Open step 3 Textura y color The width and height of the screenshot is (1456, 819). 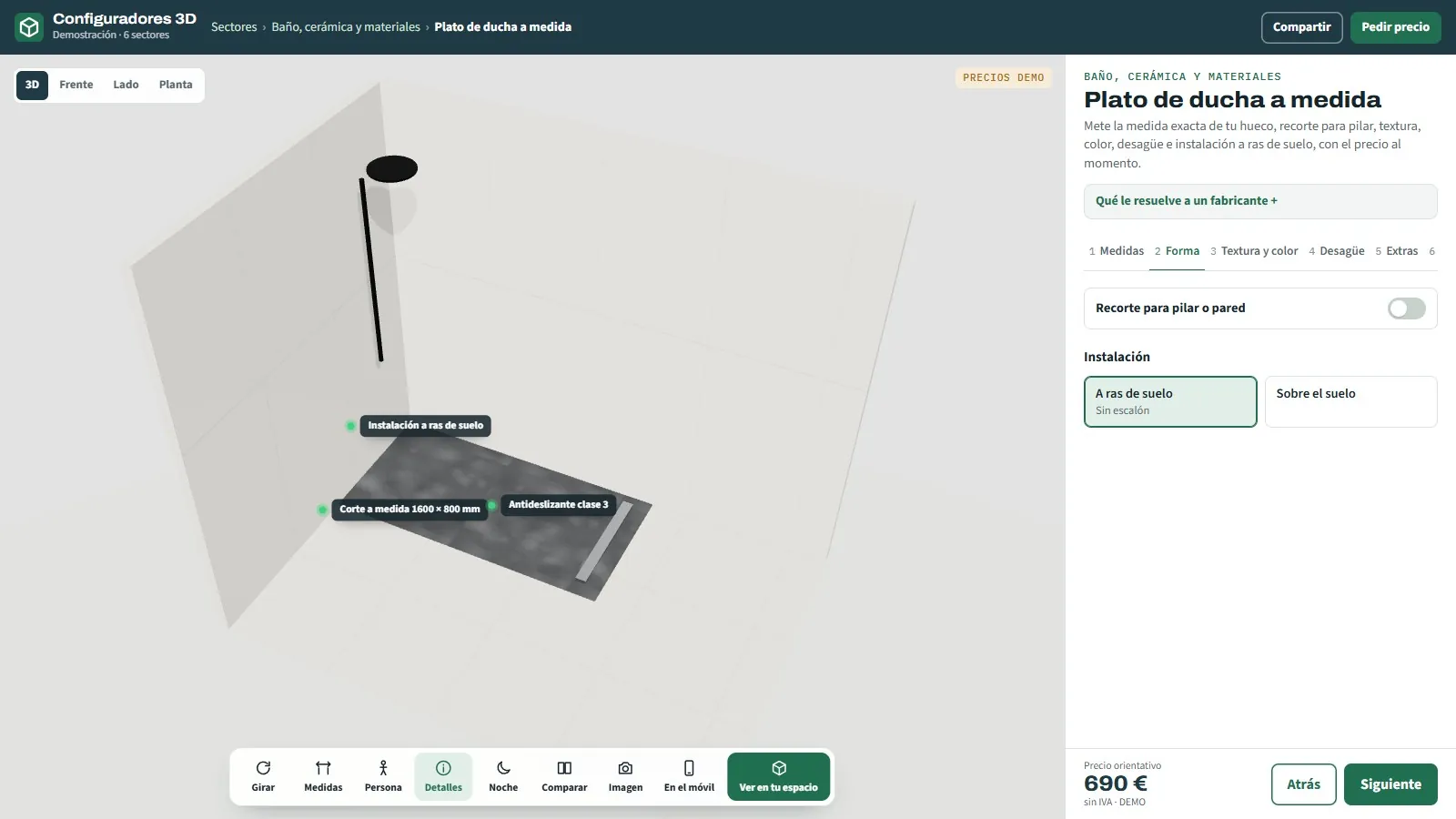coord(1254,251)
